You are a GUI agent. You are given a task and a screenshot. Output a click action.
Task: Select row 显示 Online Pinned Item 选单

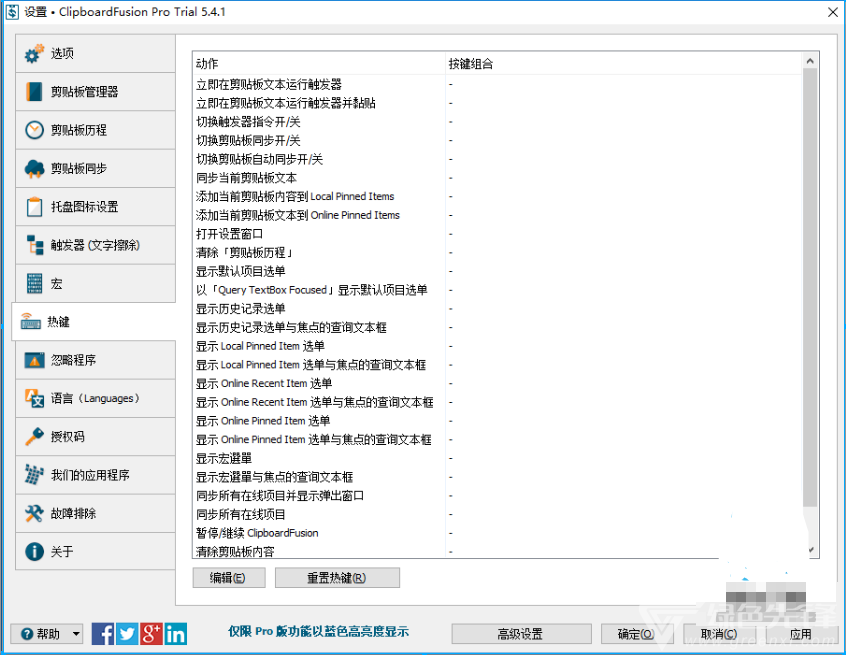[x=497, y=421]
